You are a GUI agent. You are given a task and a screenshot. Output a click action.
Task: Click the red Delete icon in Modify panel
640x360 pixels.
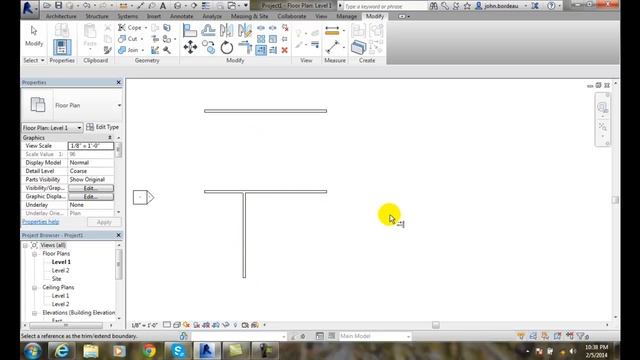(285, 50)
